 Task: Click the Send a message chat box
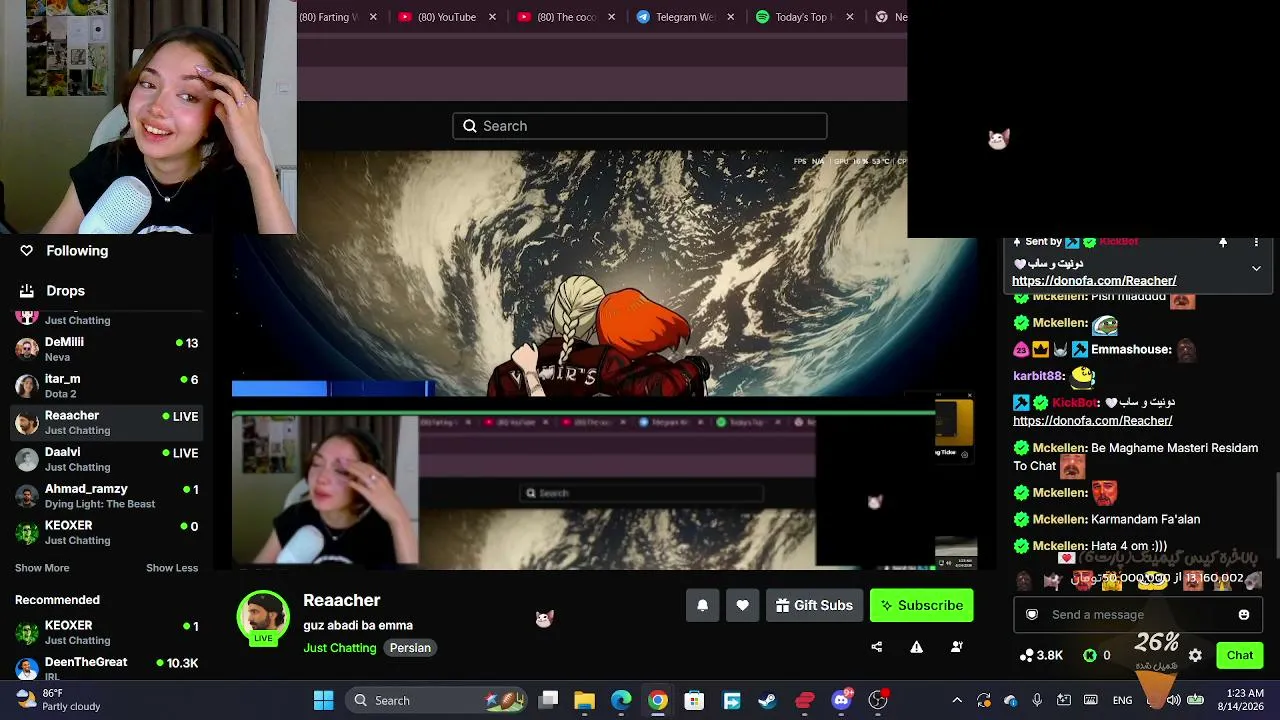coord(1138,615)
